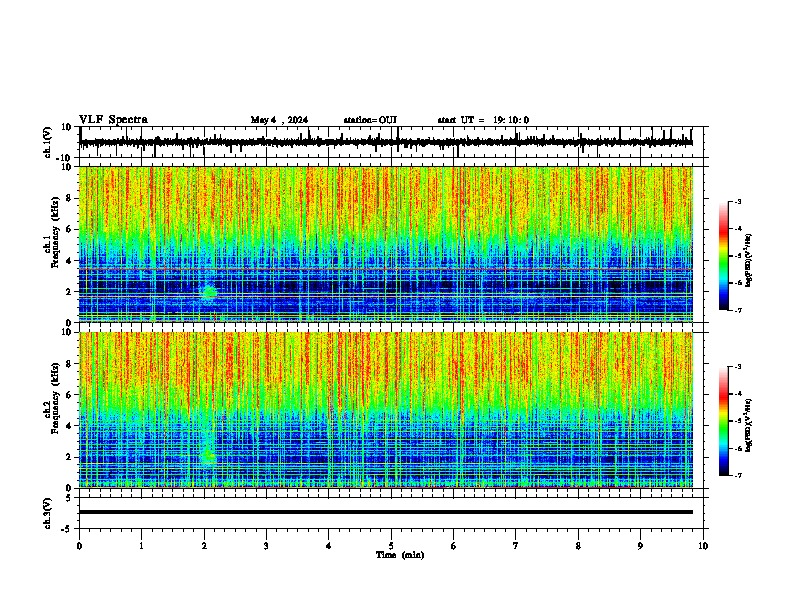Select the "May 4 , 2024" date text
The height and width of the screenshot is (612, 792).
coord(279,120)
